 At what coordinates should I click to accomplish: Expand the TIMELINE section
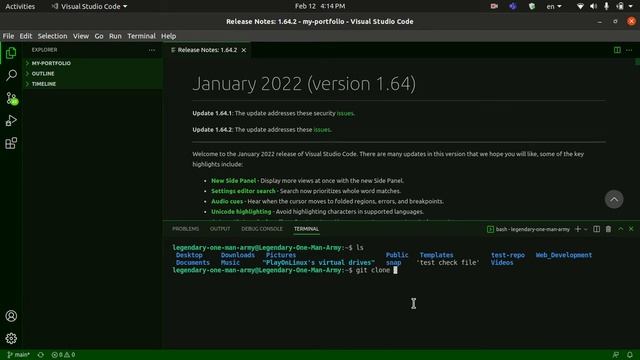click(93, 84)
